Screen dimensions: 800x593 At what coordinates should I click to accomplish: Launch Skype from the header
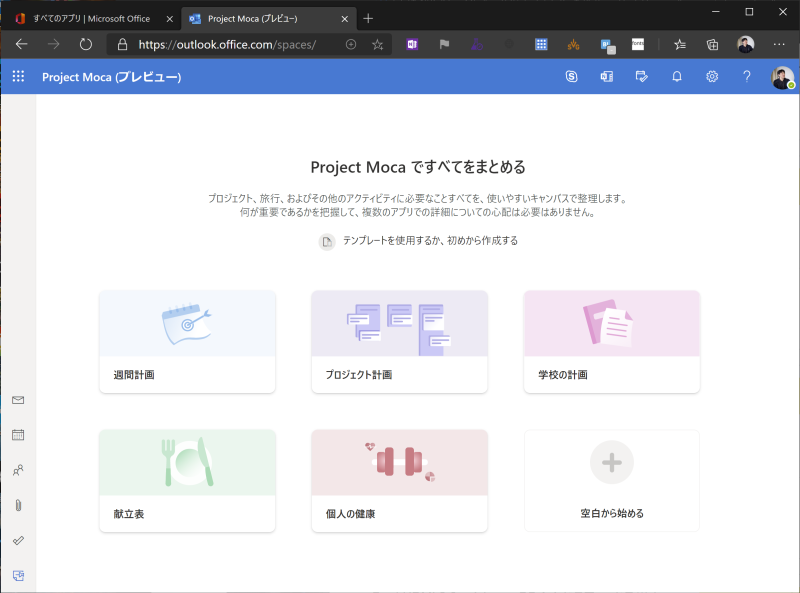pyautogui.click(x=571, y=76)
